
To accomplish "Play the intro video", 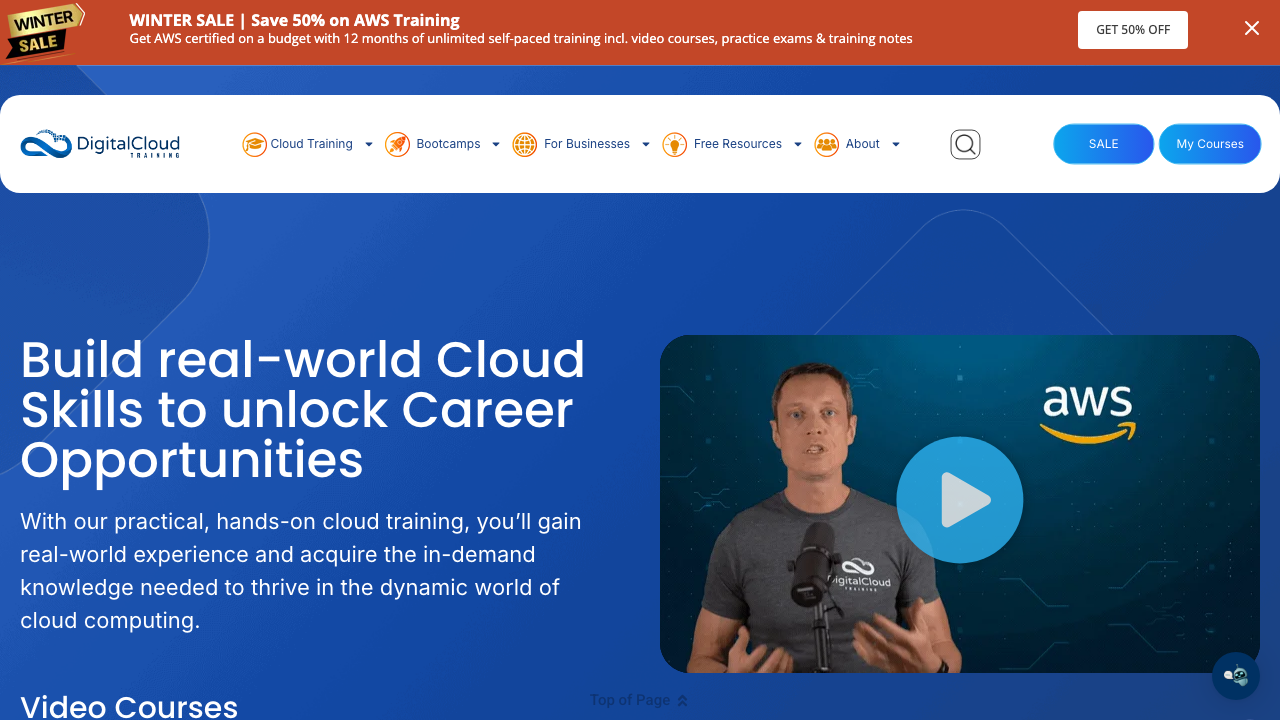I will point(959,499).
